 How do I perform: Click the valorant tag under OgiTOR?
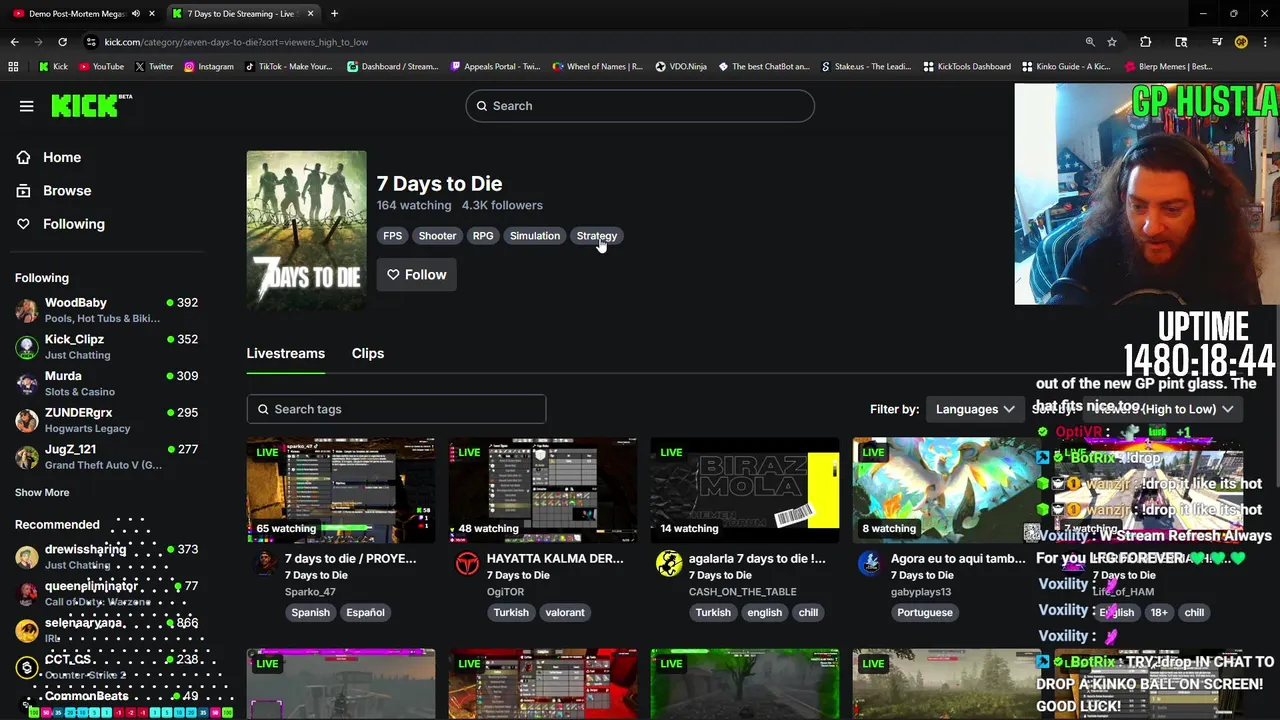(565, 612)
